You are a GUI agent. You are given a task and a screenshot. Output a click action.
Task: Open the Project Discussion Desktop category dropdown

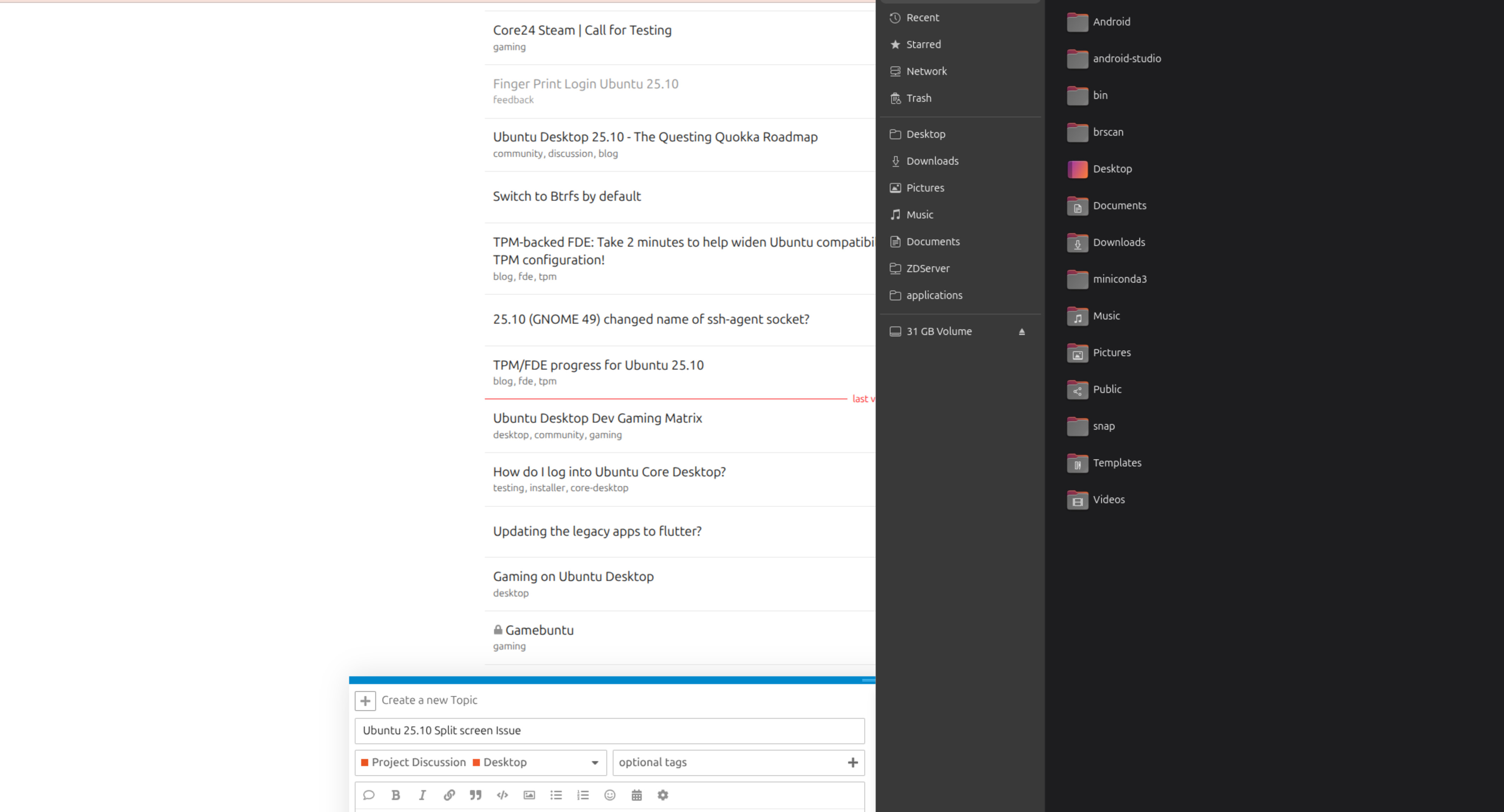pyautogui.click(x=480, y=763)
